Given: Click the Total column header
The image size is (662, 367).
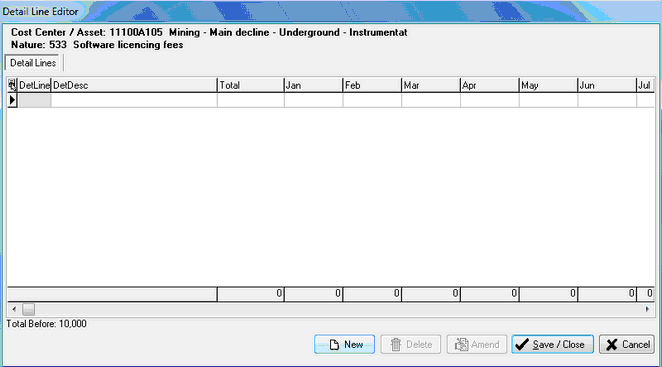Looking at the screenshot, I should (x=251, y=85).
